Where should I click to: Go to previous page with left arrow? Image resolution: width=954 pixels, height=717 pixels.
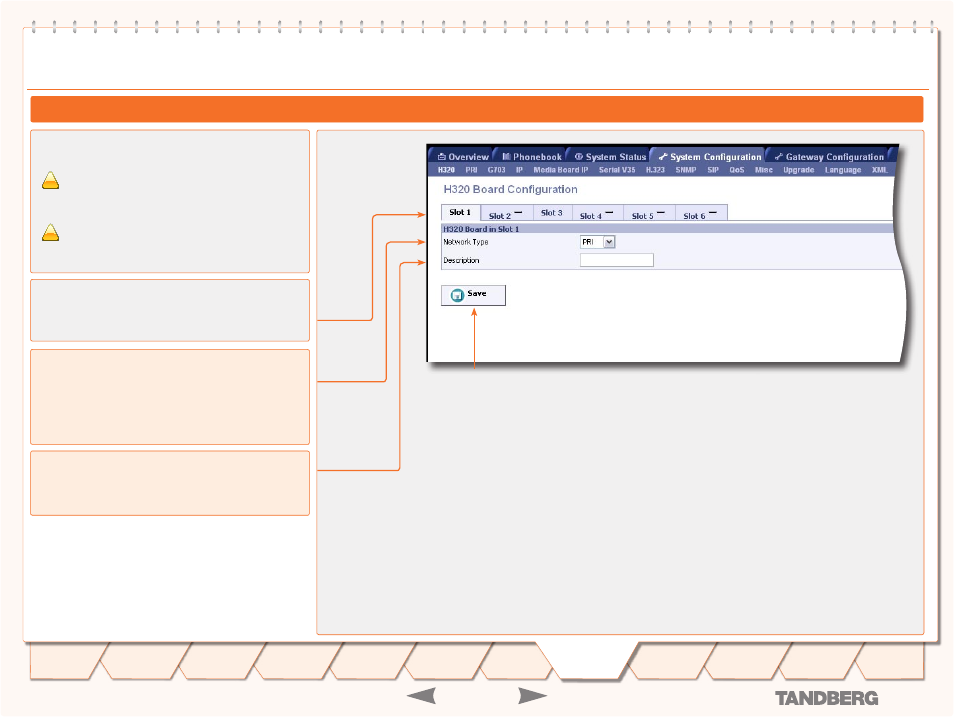pyautogui.click(x=421, y=696)
